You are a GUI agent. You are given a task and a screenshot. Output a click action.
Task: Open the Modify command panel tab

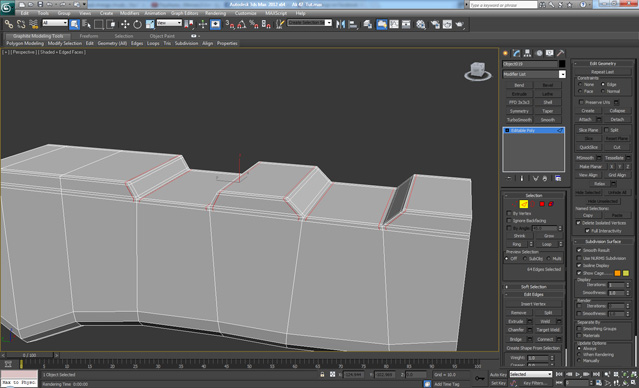[517, 53]
